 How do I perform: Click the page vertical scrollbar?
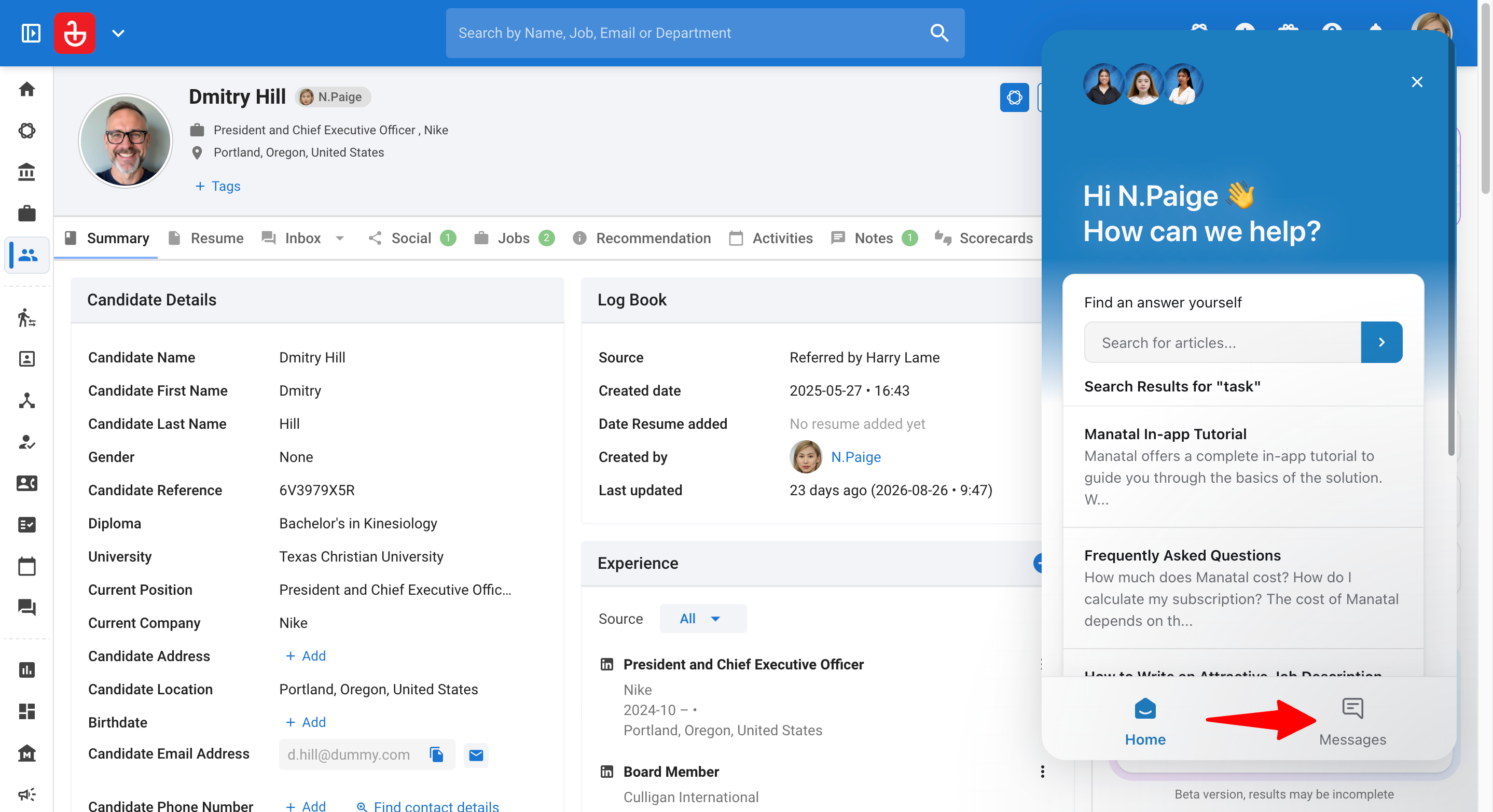click(x=1485, y=99)
